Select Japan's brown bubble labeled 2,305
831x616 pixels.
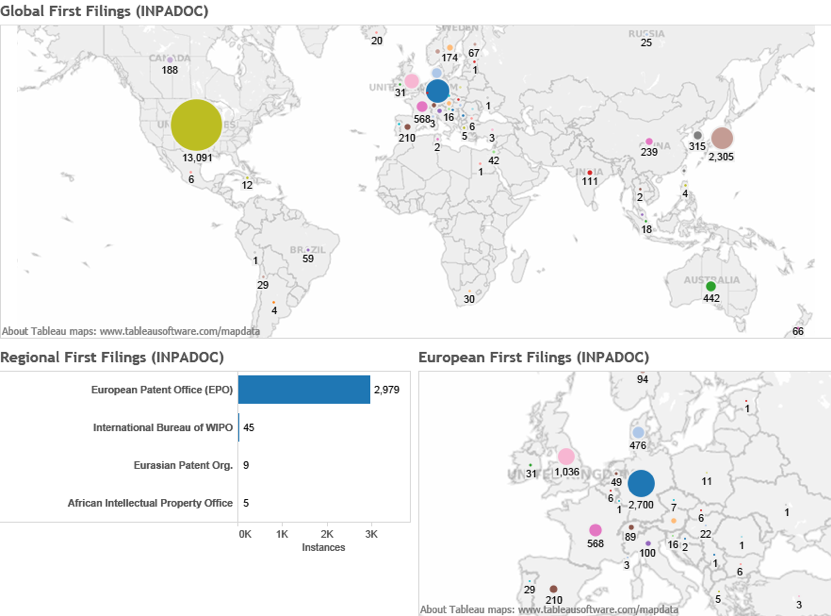(721, 138)
